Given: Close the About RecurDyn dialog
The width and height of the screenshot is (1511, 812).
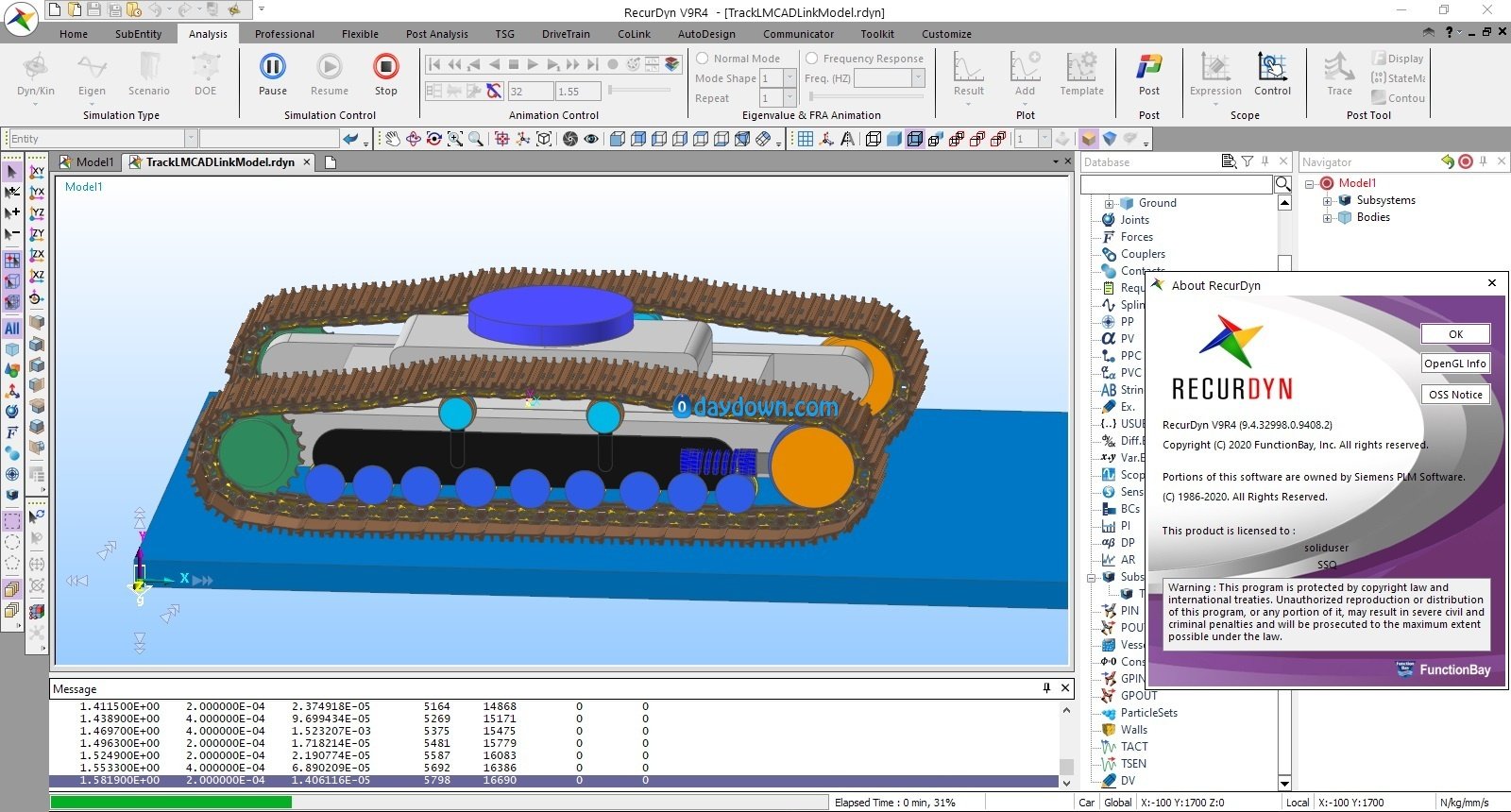Looking at the screenshot, I should click(1492, 283).
